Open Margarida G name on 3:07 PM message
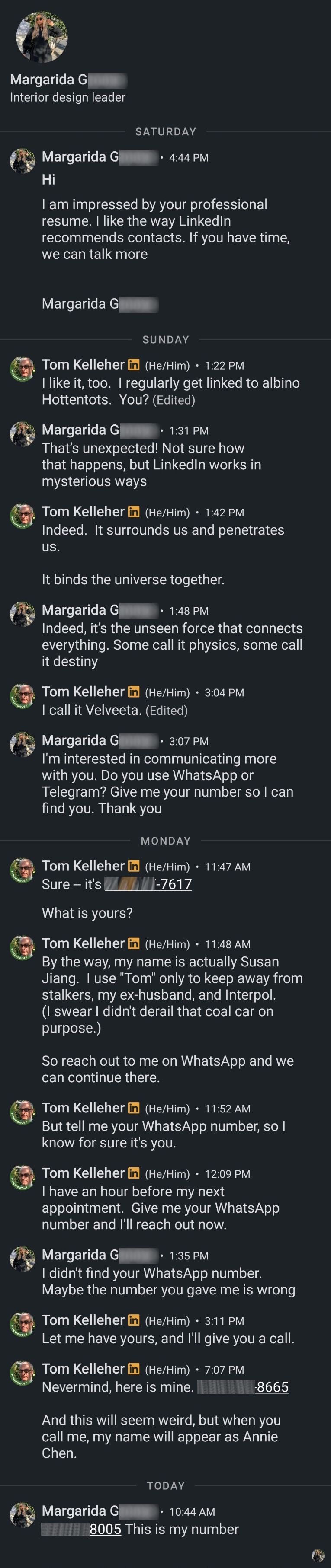 (x=100, y=741)
